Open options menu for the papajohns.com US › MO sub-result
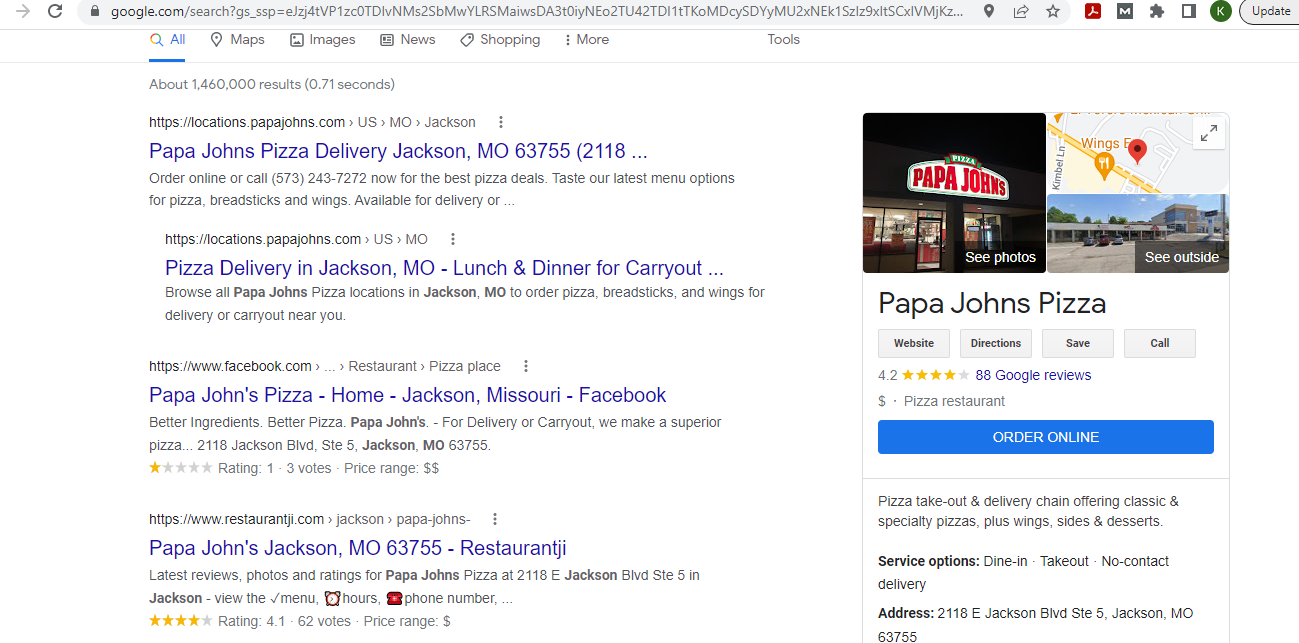Image resolution: width=1299 pixels, height=643 pixels. click(453, 239)
